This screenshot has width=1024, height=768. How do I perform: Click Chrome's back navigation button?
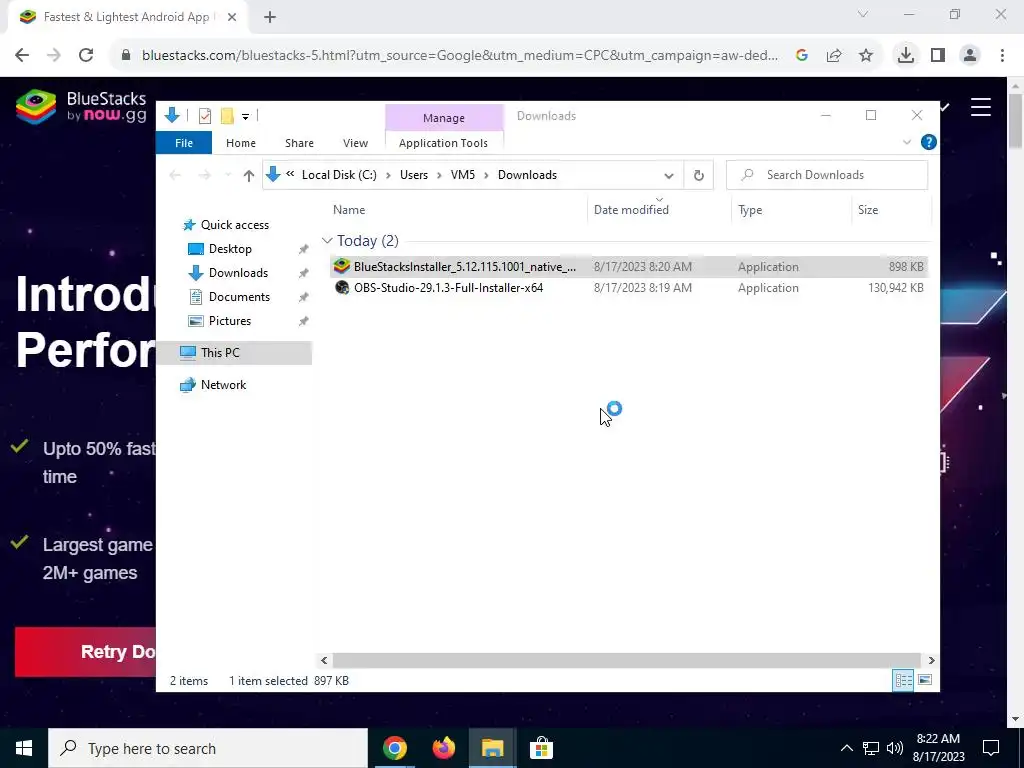[x=22, y=56]
